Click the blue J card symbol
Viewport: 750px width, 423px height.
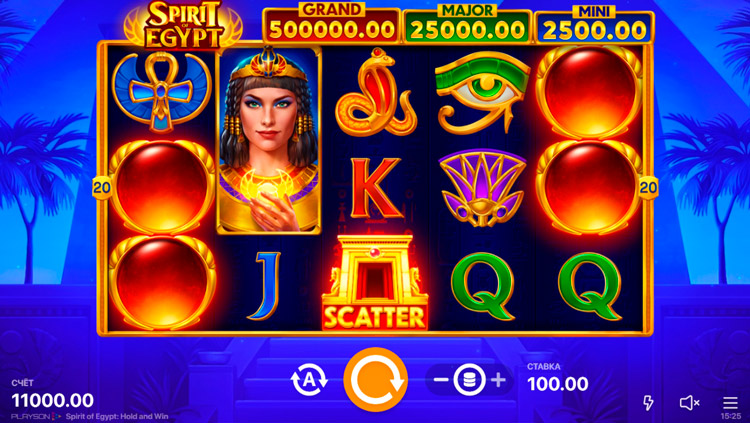pyautogui.click(x=264, y=286)
